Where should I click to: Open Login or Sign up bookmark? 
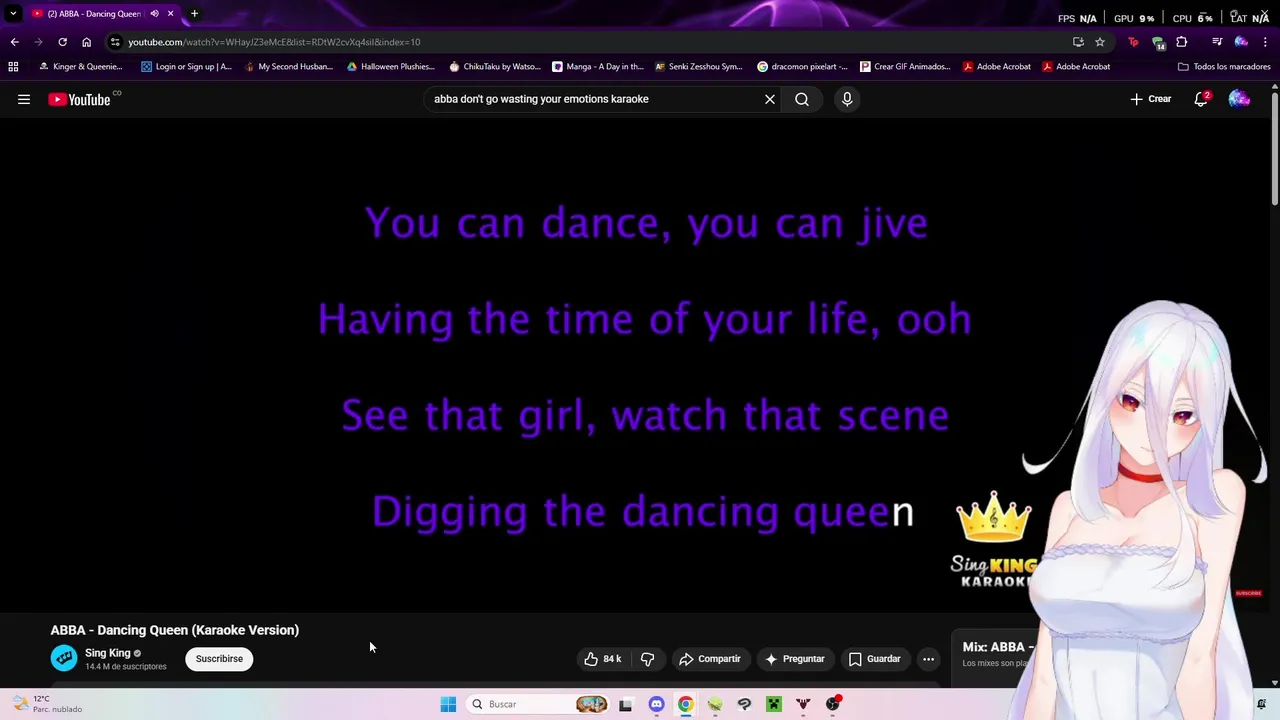(186, 67)
